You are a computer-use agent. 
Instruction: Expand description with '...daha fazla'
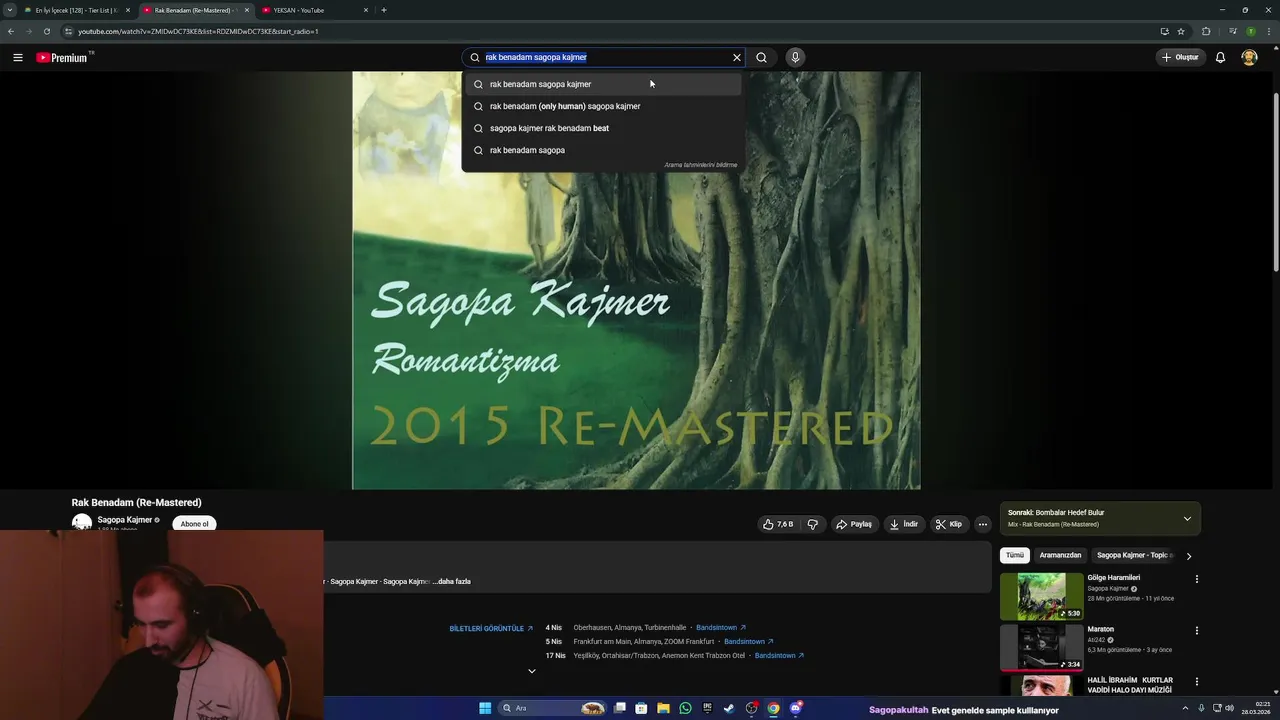(453, 581)
